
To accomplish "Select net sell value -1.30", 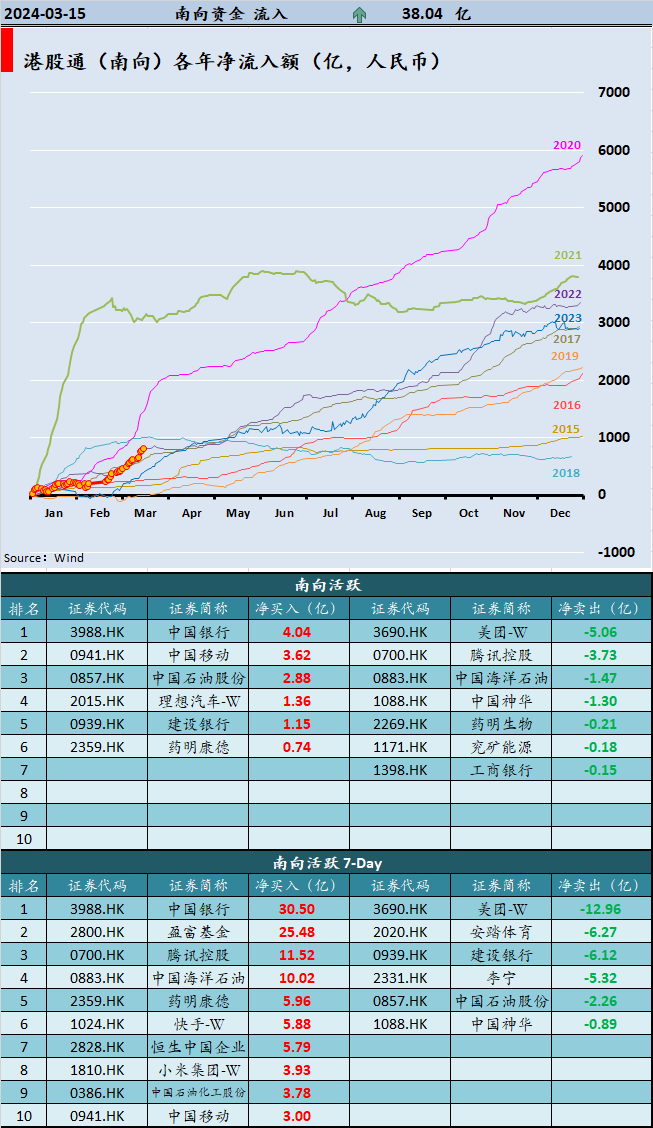I will click(x=599, y=701).
